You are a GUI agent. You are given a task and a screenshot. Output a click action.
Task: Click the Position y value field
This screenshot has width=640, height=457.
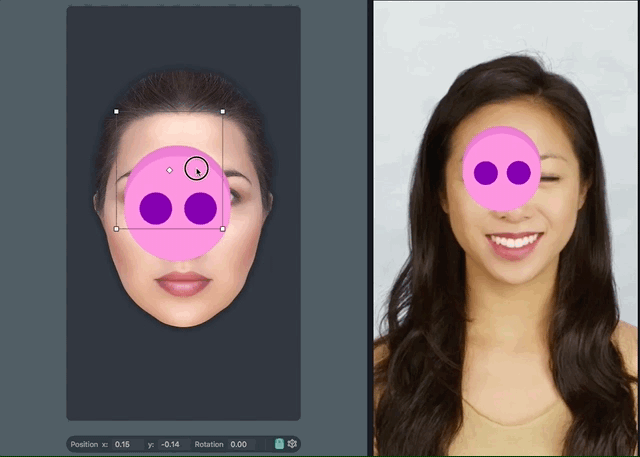tap(174, 444)
